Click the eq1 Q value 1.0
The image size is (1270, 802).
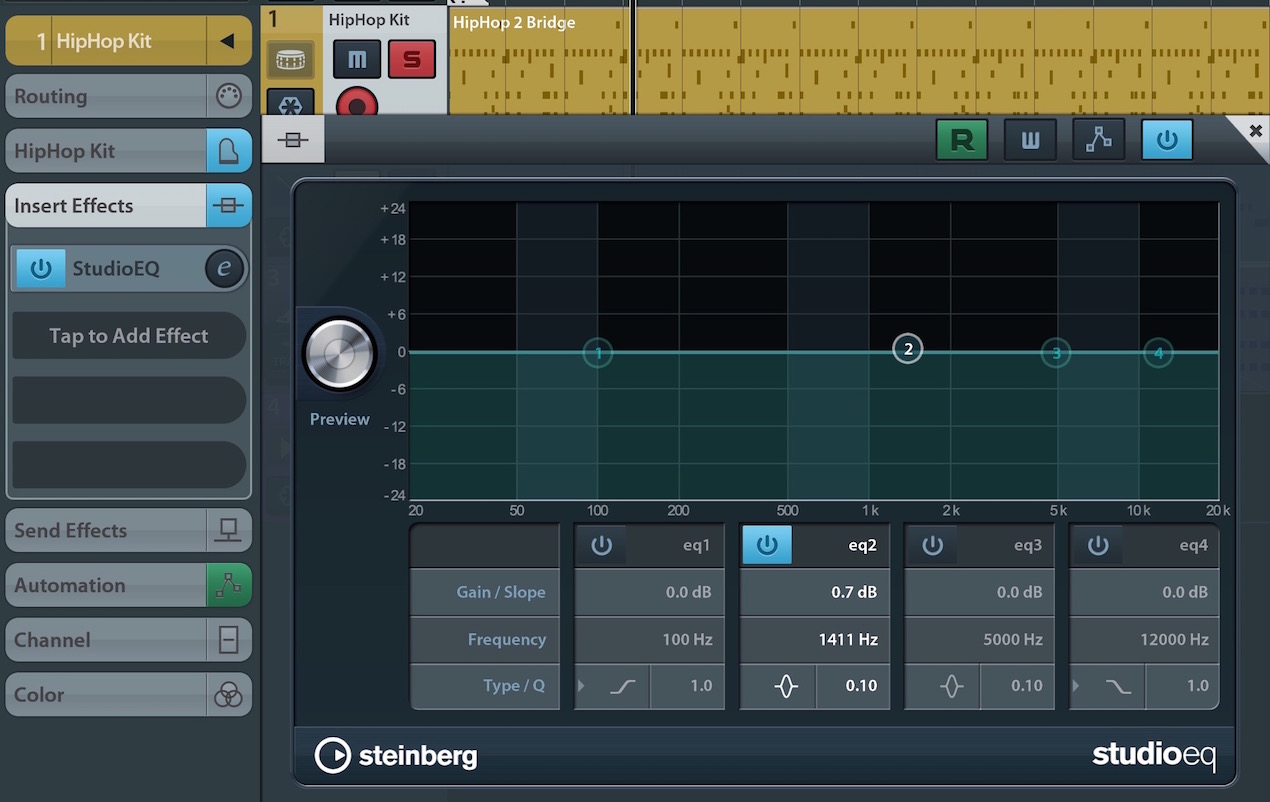pyautogui.click(x=688, y=686)
